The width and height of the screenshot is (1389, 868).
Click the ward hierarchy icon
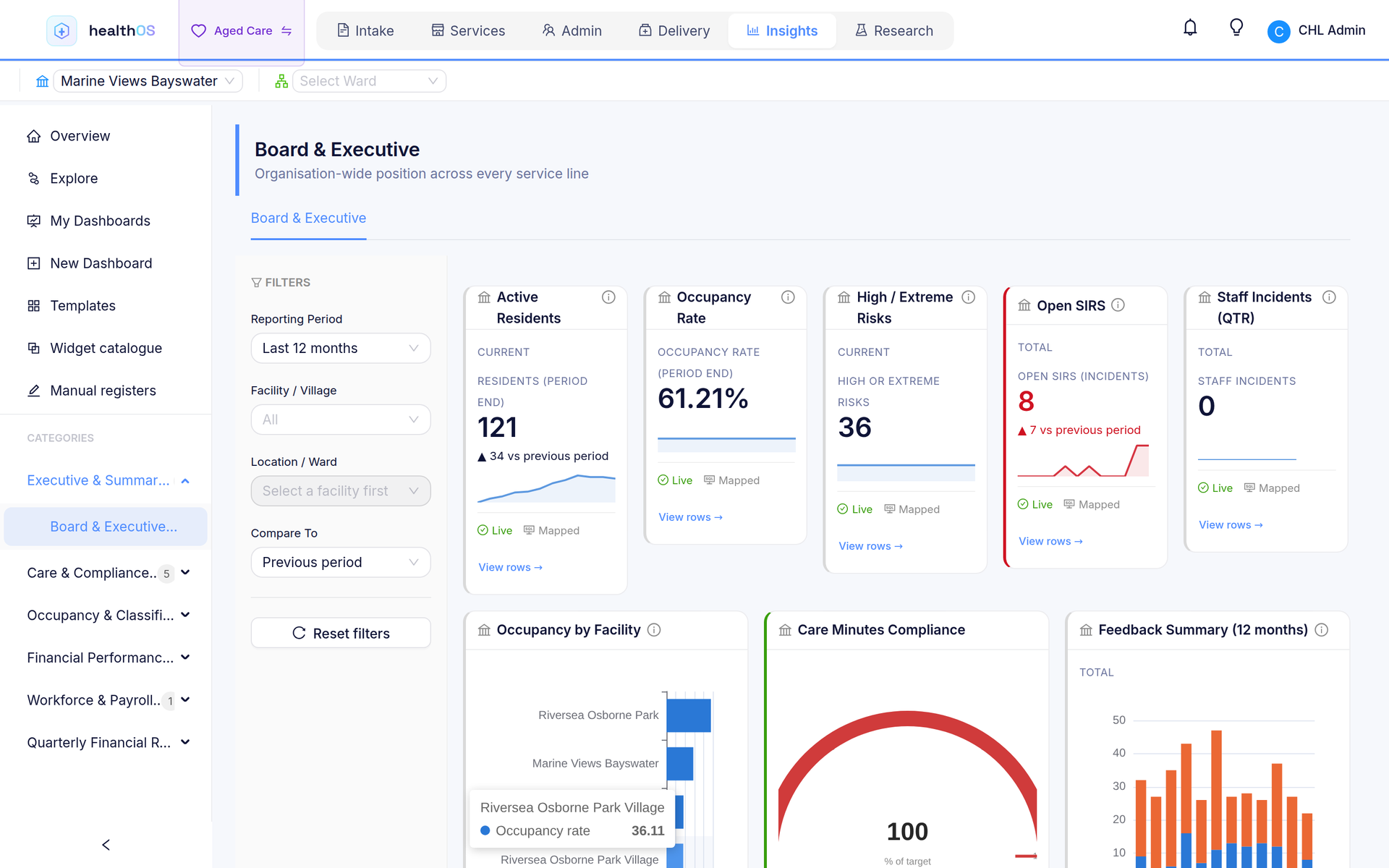pos(281,81)
